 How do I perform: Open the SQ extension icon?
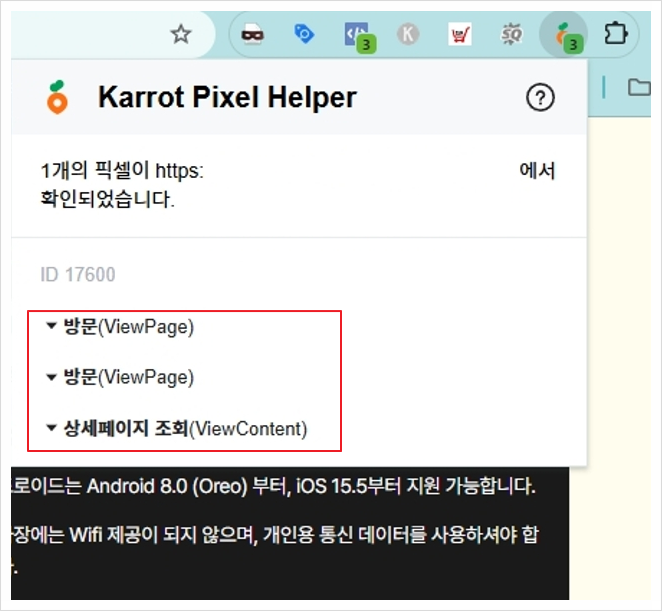click(511, 34)
